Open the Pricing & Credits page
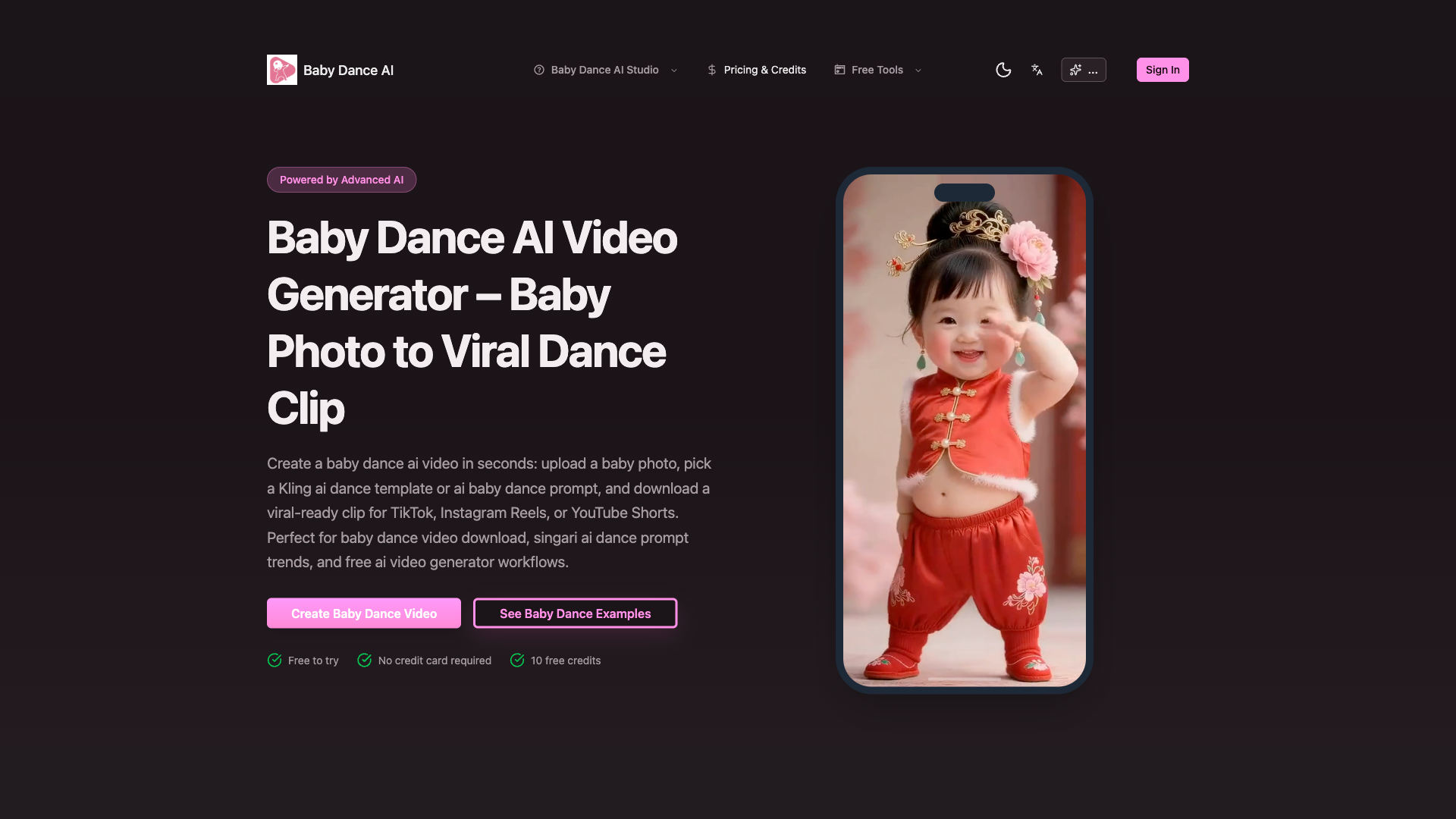1456x819 pixels. coord(764,70)
